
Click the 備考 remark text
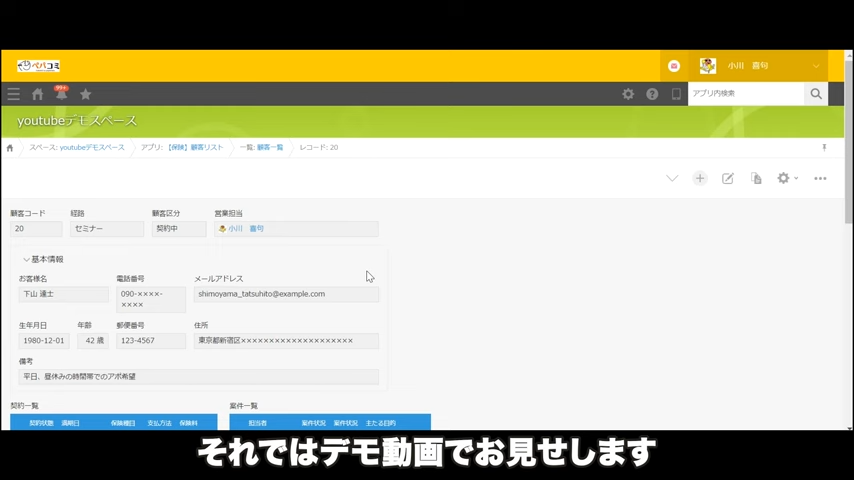199,376
